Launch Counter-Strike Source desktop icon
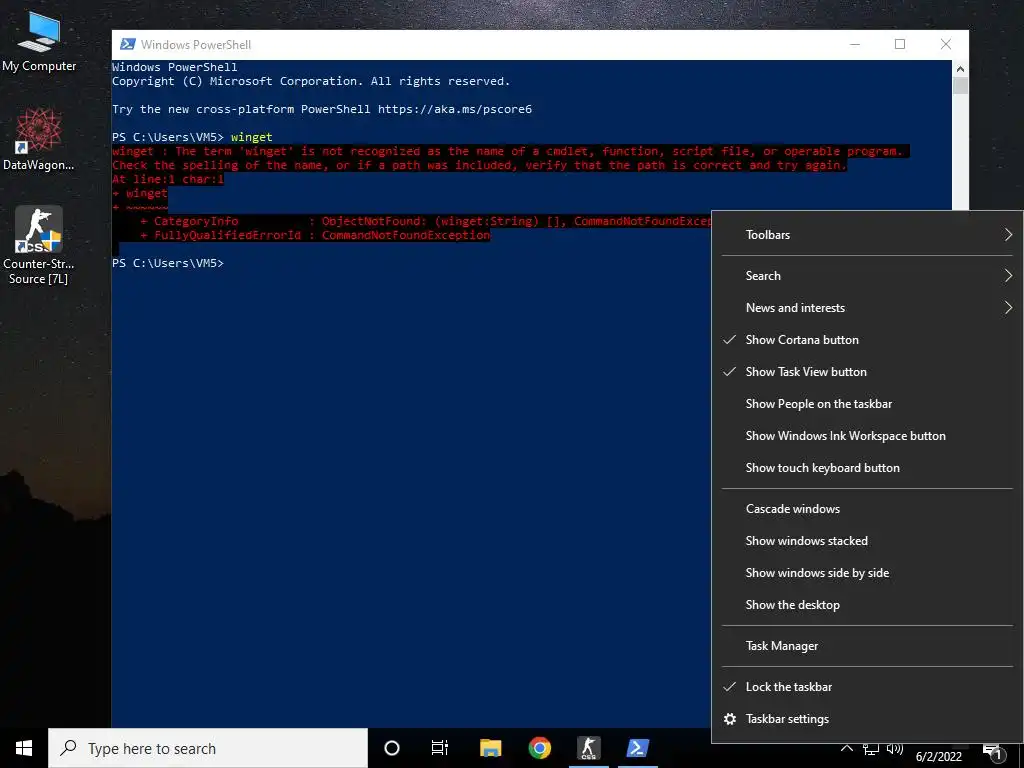 coord(39,245)
